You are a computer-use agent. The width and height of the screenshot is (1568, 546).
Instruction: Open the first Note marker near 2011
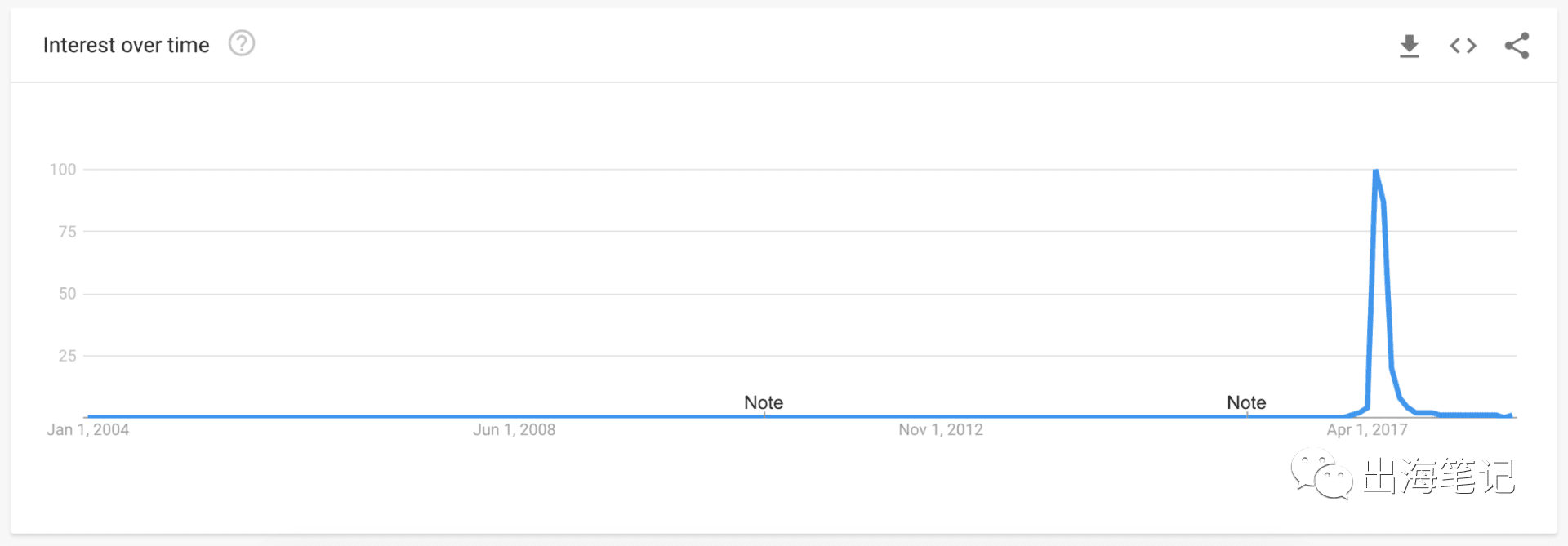click(x=764, y=402)
